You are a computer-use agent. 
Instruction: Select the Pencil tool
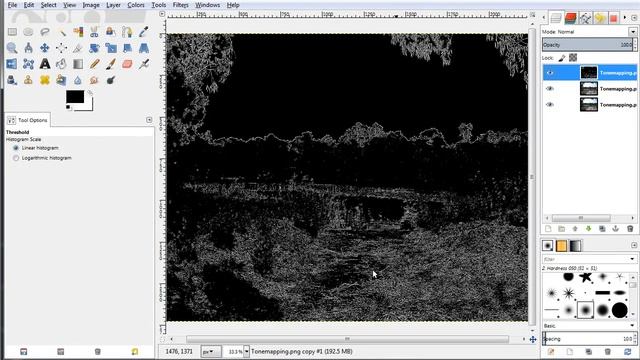coord(94,64)
